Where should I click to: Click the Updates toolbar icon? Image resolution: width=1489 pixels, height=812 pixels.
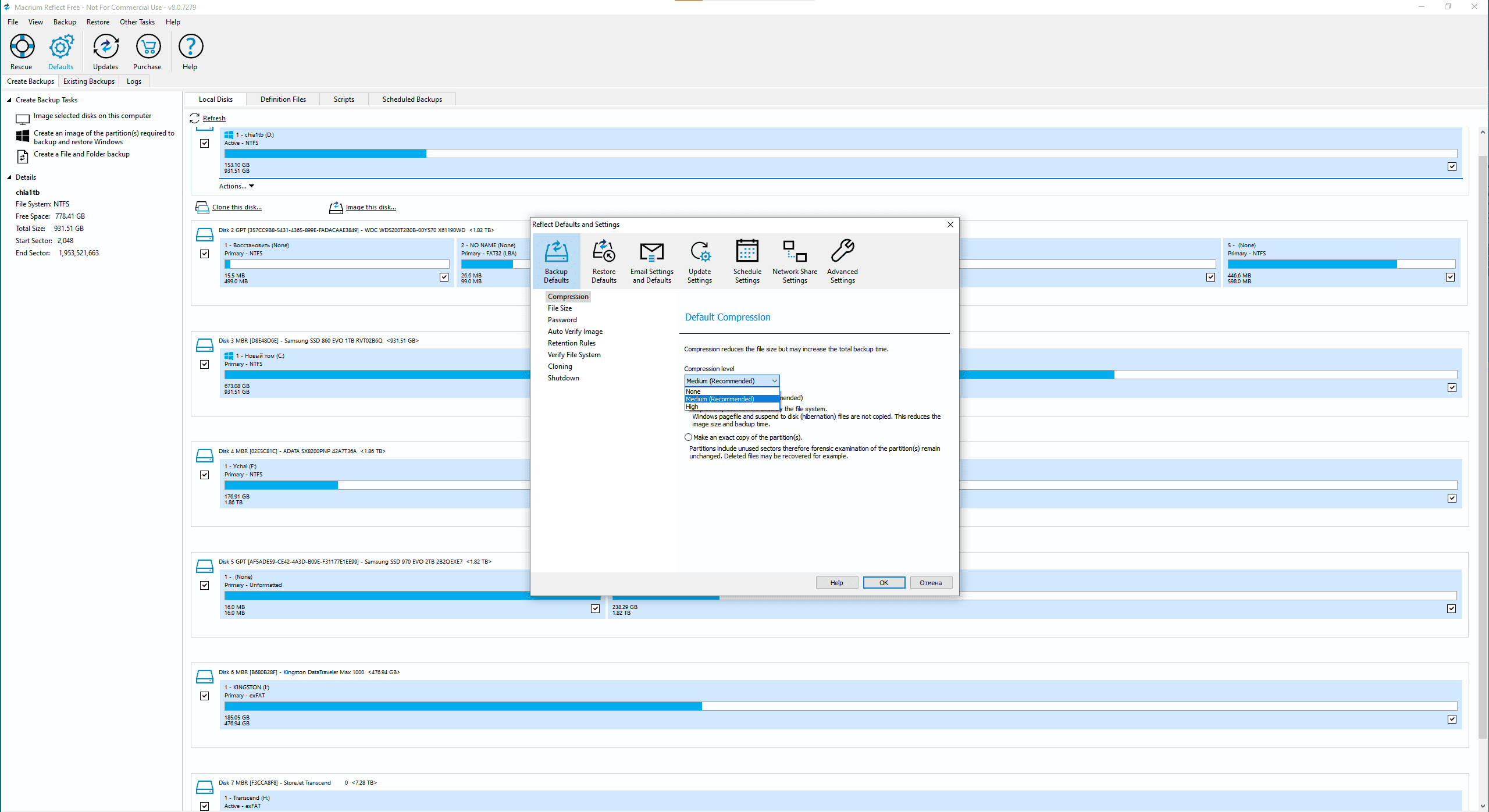click(x=106, y=47)
